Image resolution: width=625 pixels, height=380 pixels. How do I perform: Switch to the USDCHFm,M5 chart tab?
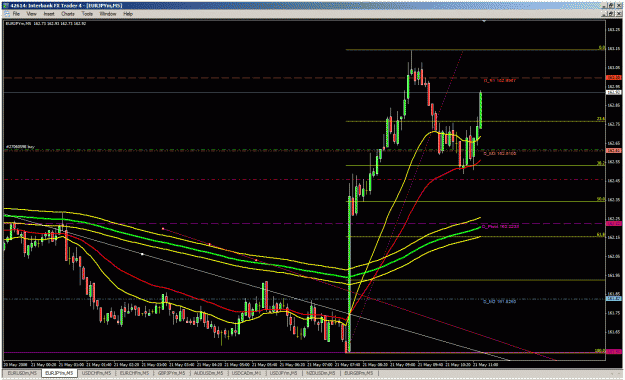click(96, 373)
